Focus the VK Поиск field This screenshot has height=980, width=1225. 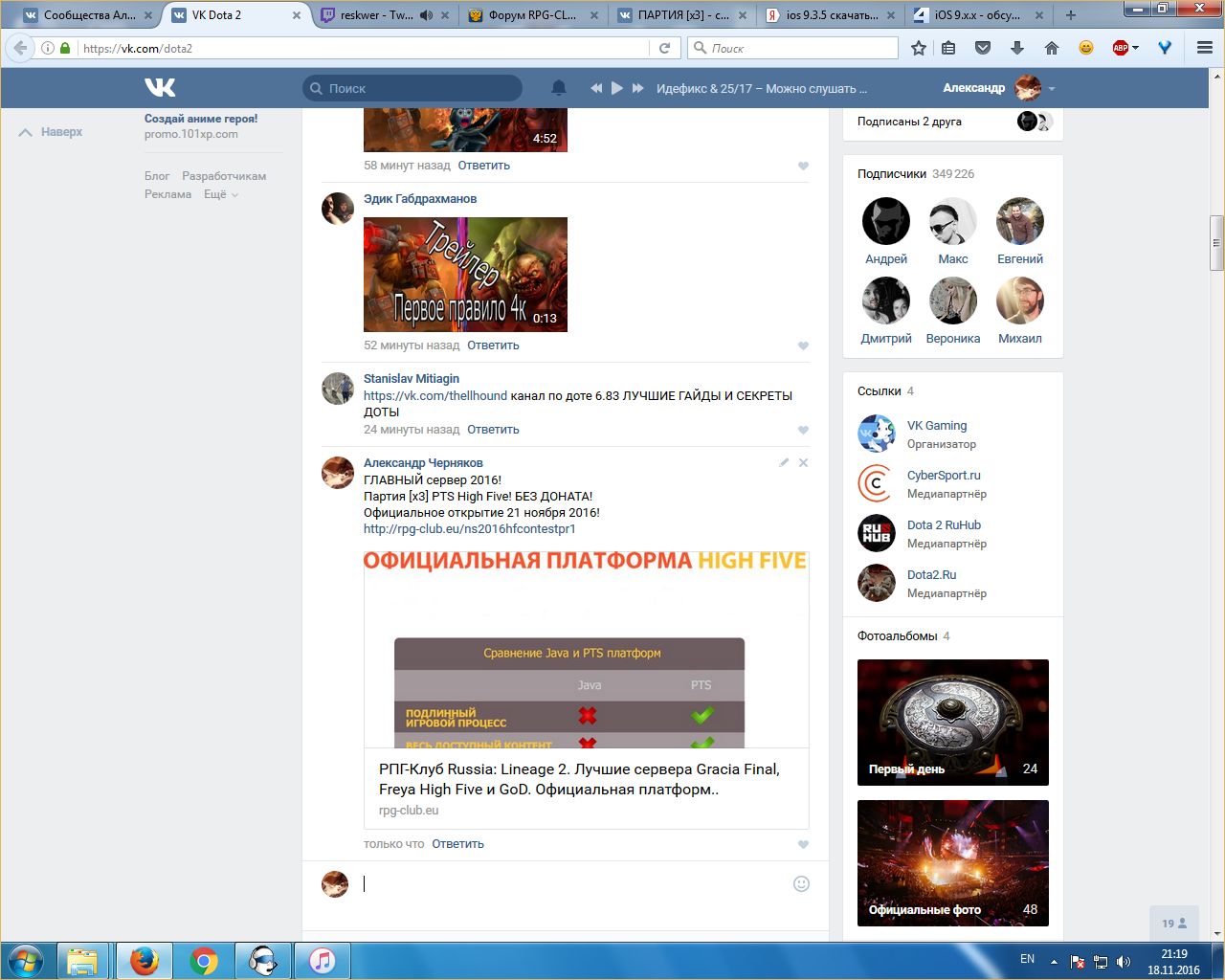coord(412,88)
